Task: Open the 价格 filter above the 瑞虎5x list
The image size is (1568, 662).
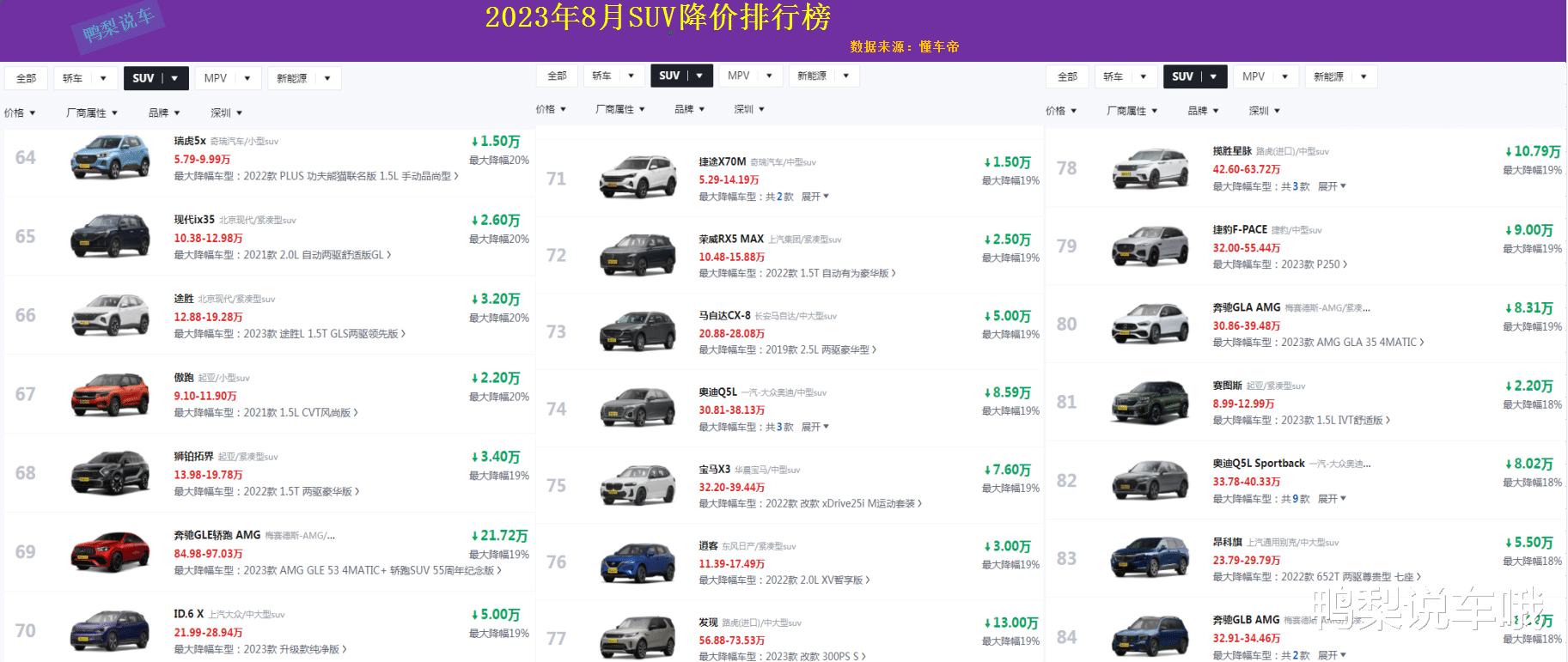Action: [20, 112]
